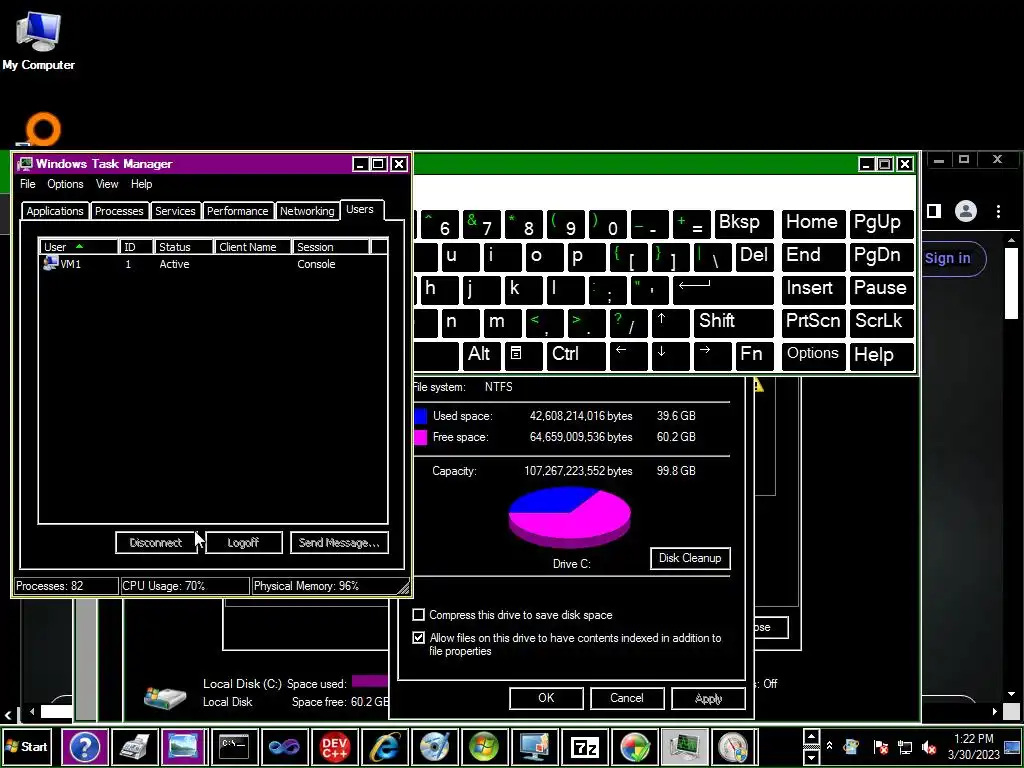Click the muted volume tray icon
Image resolution: width=1024 pixels, height=768 pixels.
point(929,746)
